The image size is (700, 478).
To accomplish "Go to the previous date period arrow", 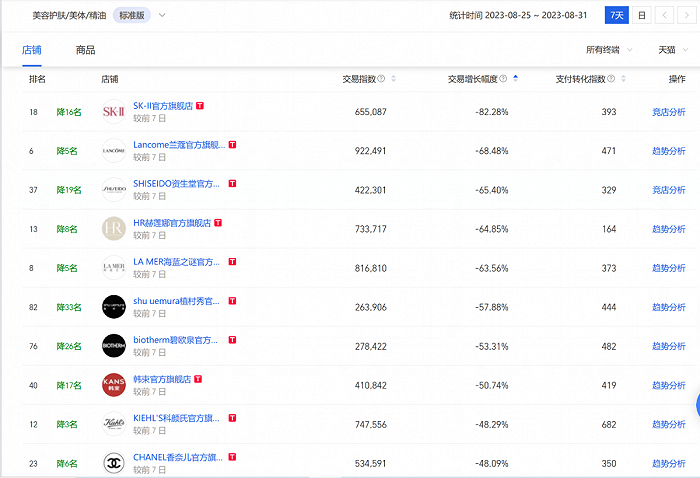I will (x=664, y=15).
